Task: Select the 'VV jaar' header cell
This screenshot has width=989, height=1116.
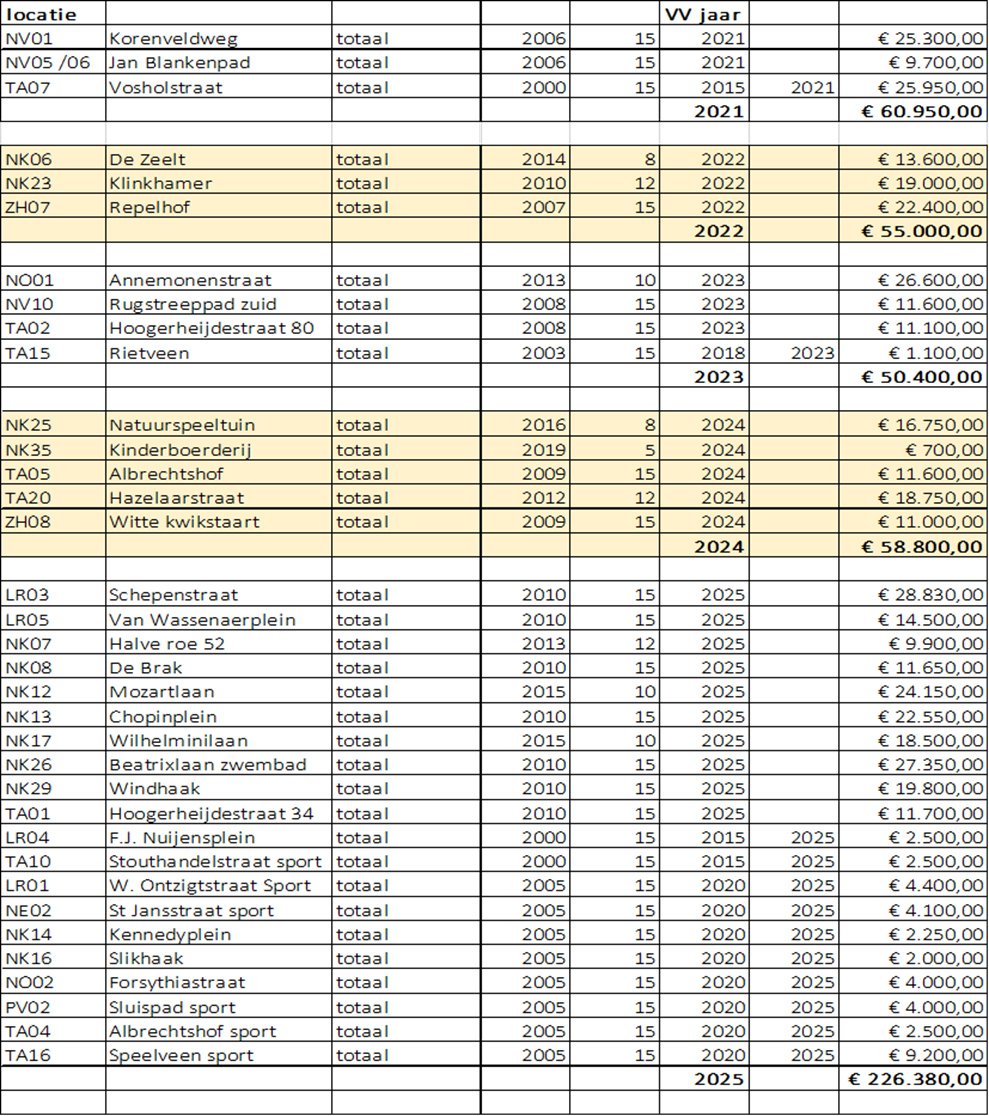Action: (x=702, y=15)
